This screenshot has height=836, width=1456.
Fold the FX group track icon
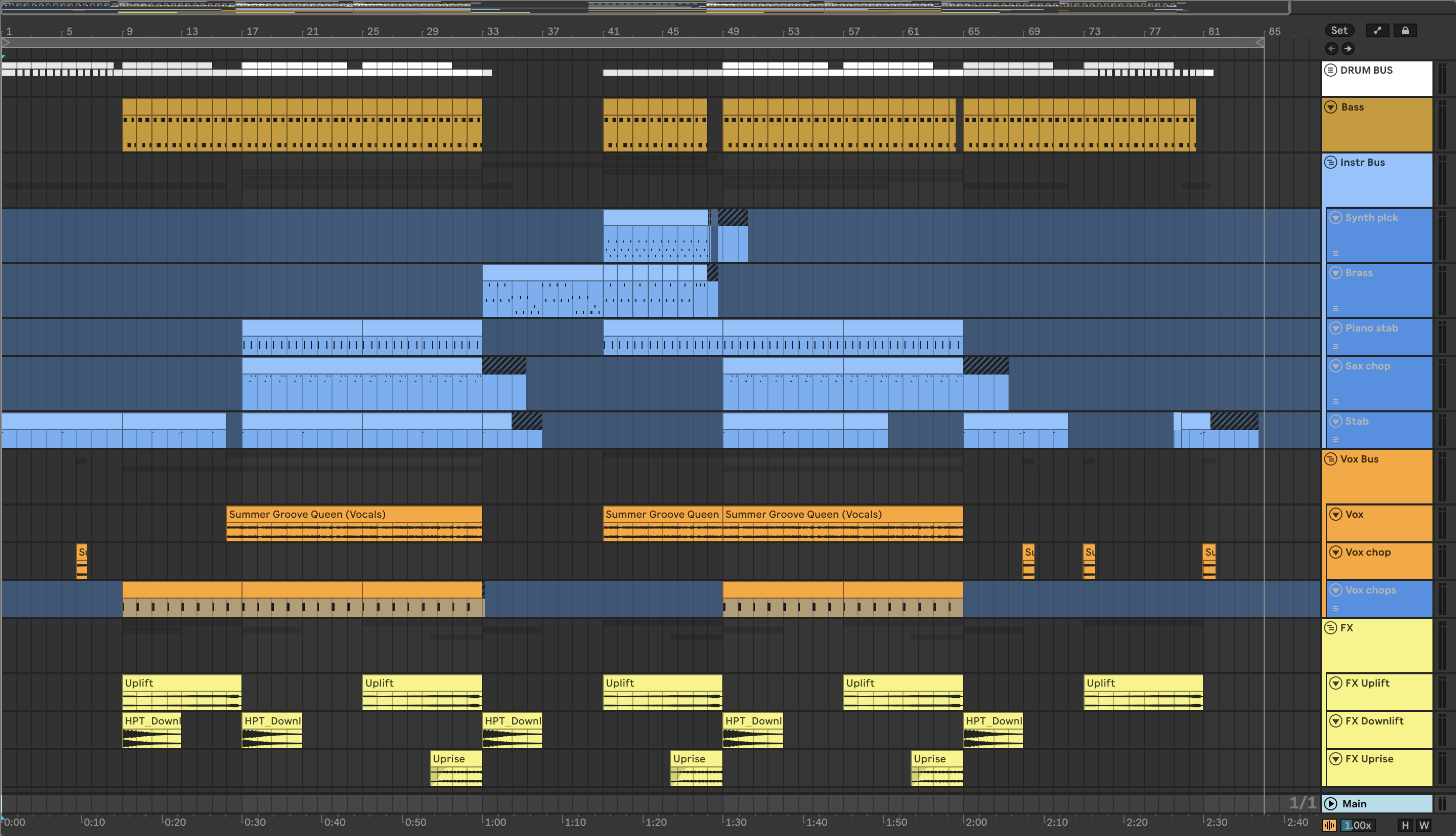(1330, 628)
